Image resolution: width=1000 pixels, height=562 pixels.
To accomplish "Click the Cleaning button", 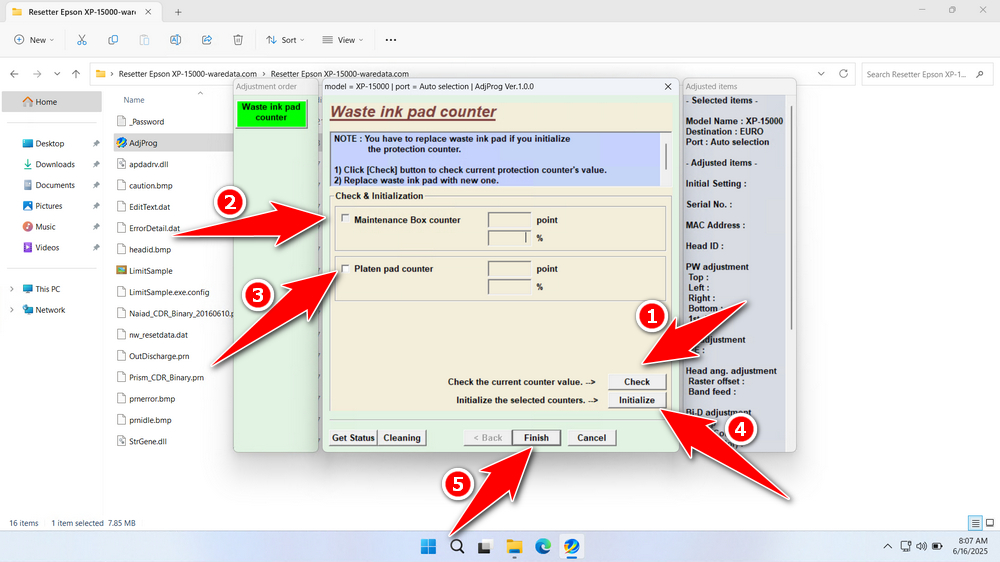I will point(402,438).
